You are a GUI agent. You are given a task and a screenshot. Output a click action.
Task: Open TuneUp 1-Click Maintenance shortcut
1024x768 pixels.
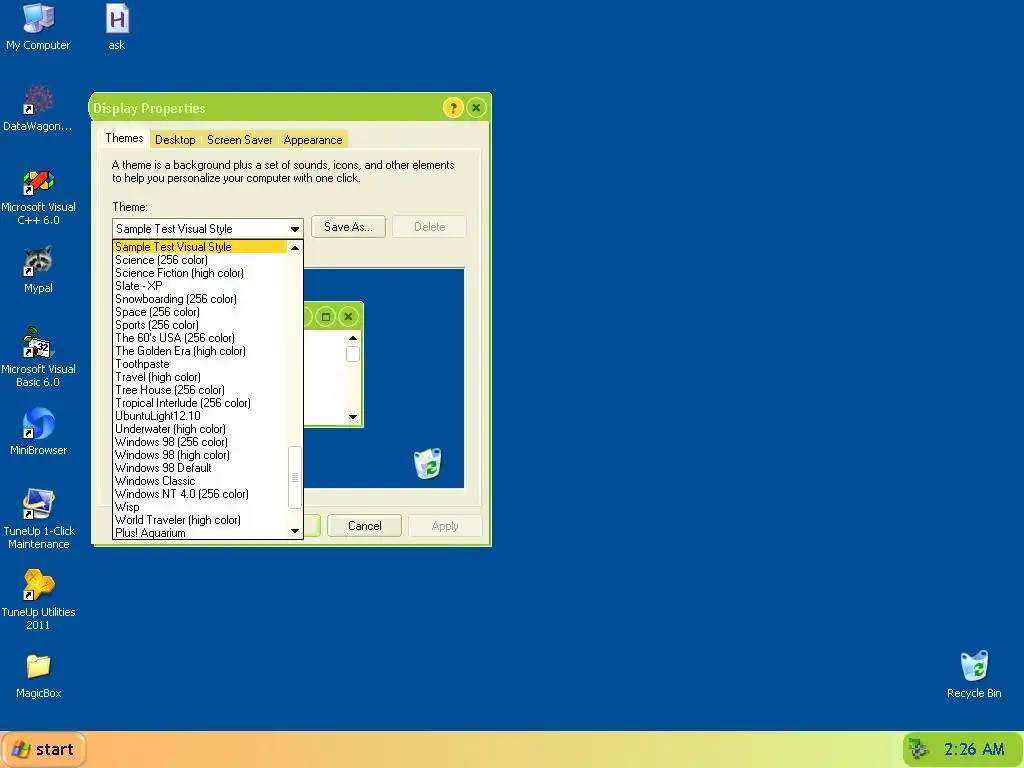[38, 519]
